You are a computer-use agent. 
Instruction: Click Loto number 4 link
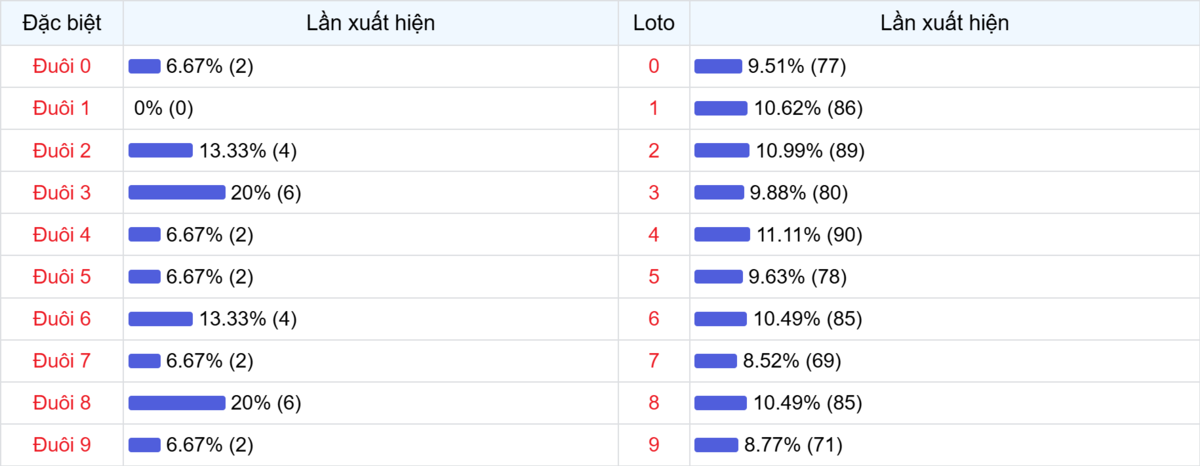(654, 234)
